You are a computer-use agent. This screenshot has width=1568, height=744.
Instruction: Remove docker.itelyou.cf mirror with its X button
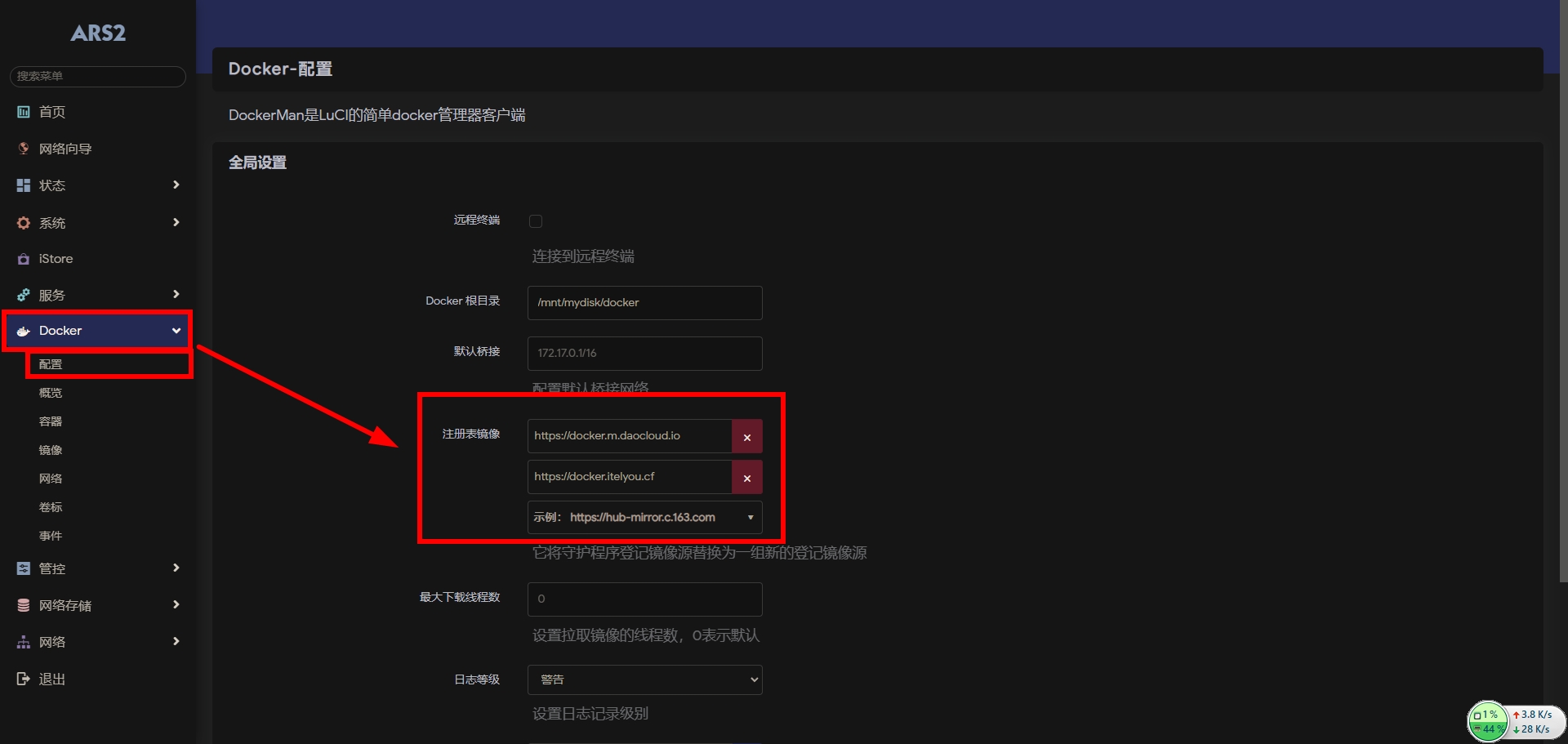click(x=746, y=478)
